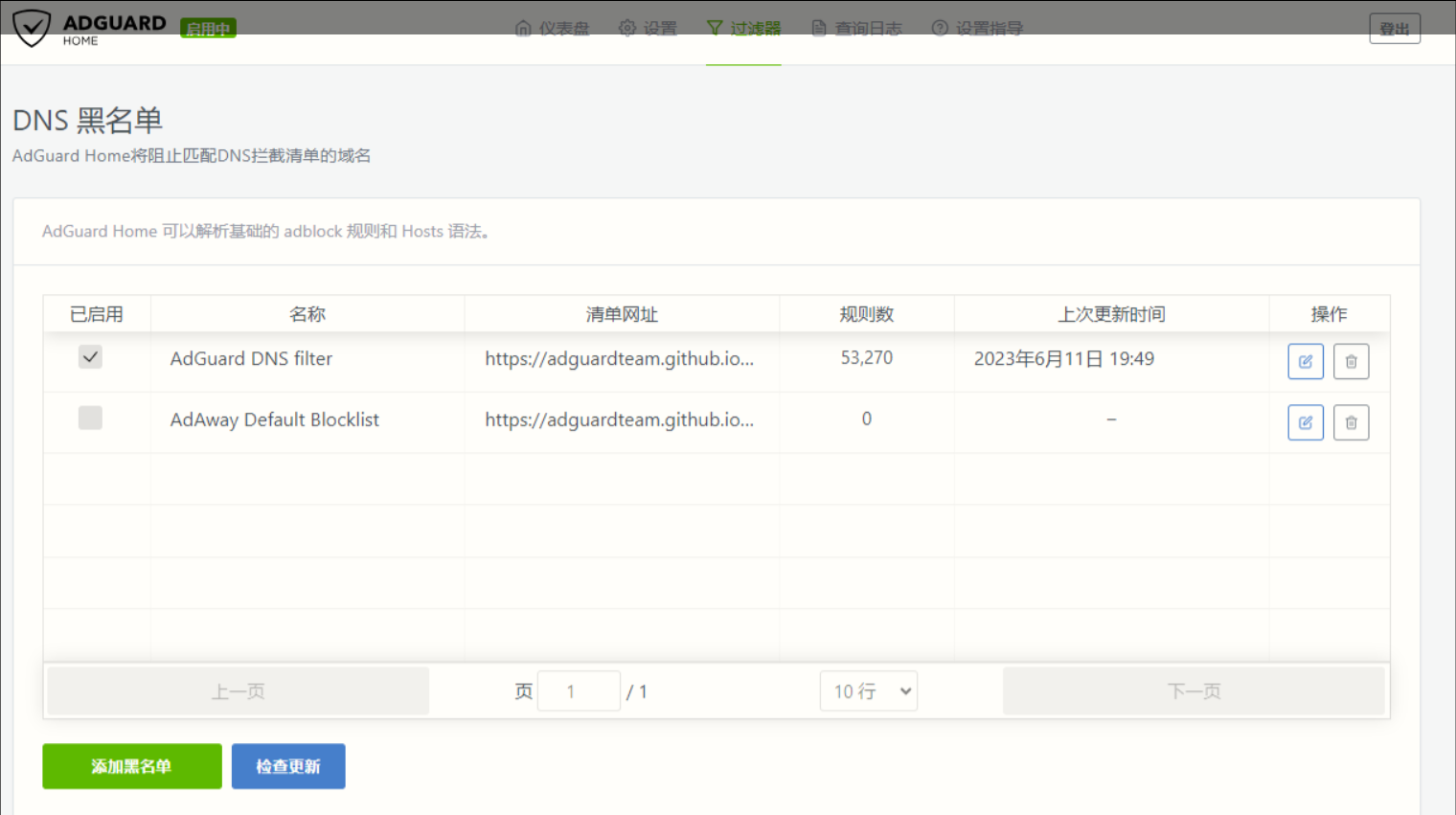Edit the AdAway Default Blocklist entry
The height and width of the screenshot is (815, 1456).
(1305, 422)
